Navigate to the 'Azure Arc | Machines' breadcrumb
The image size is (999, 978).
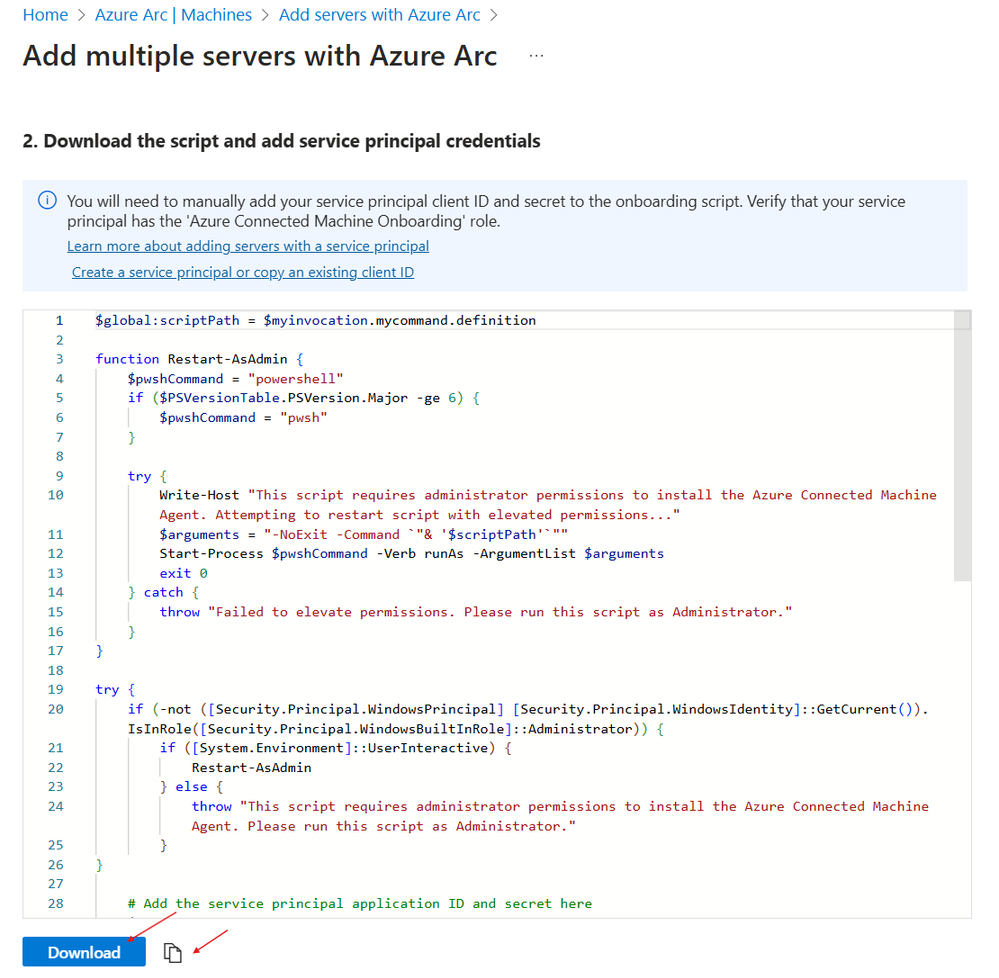coord(173,15)
